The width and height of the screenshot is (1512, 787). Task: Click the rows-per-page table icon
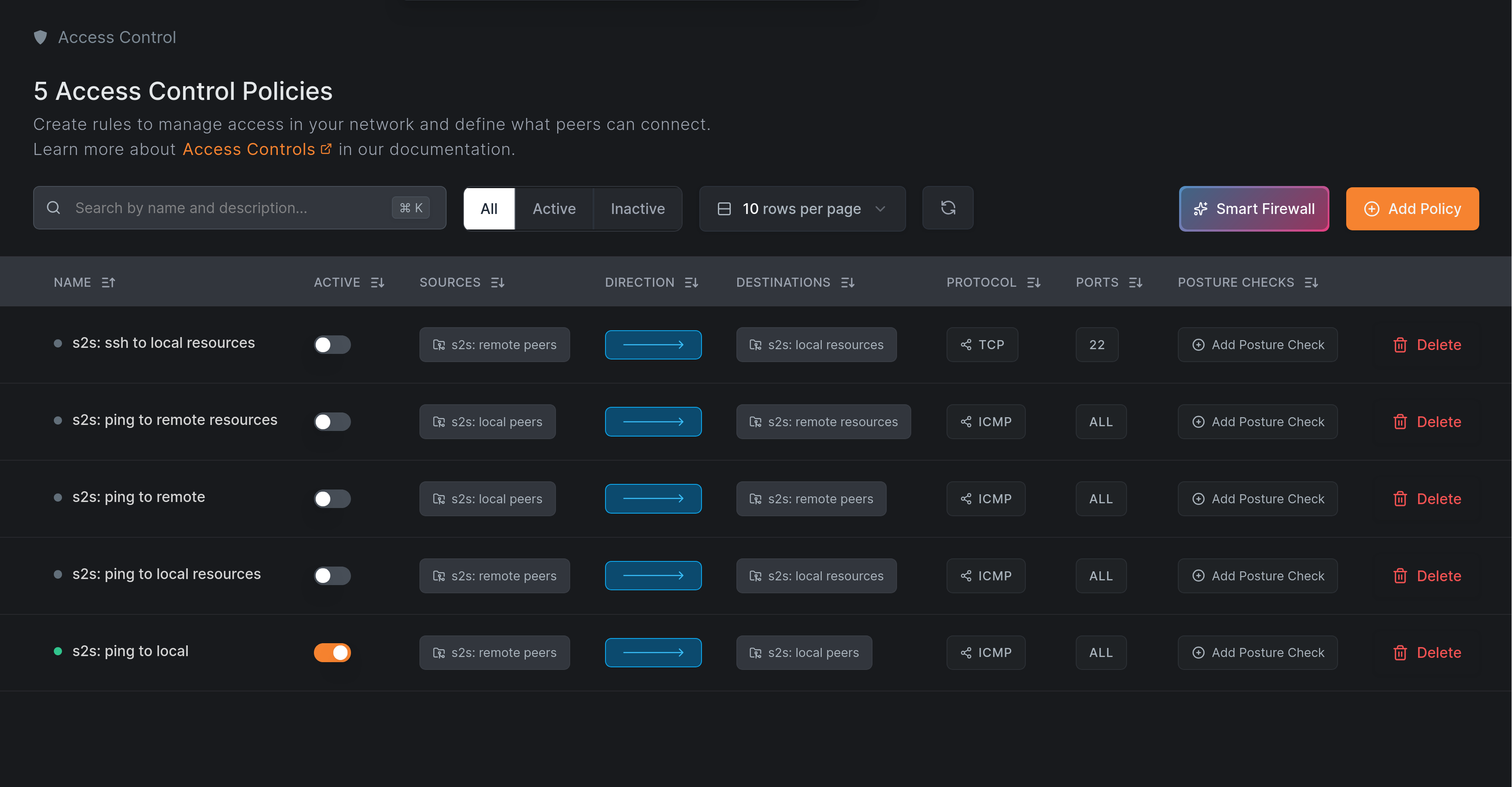(x=724, y=208)
